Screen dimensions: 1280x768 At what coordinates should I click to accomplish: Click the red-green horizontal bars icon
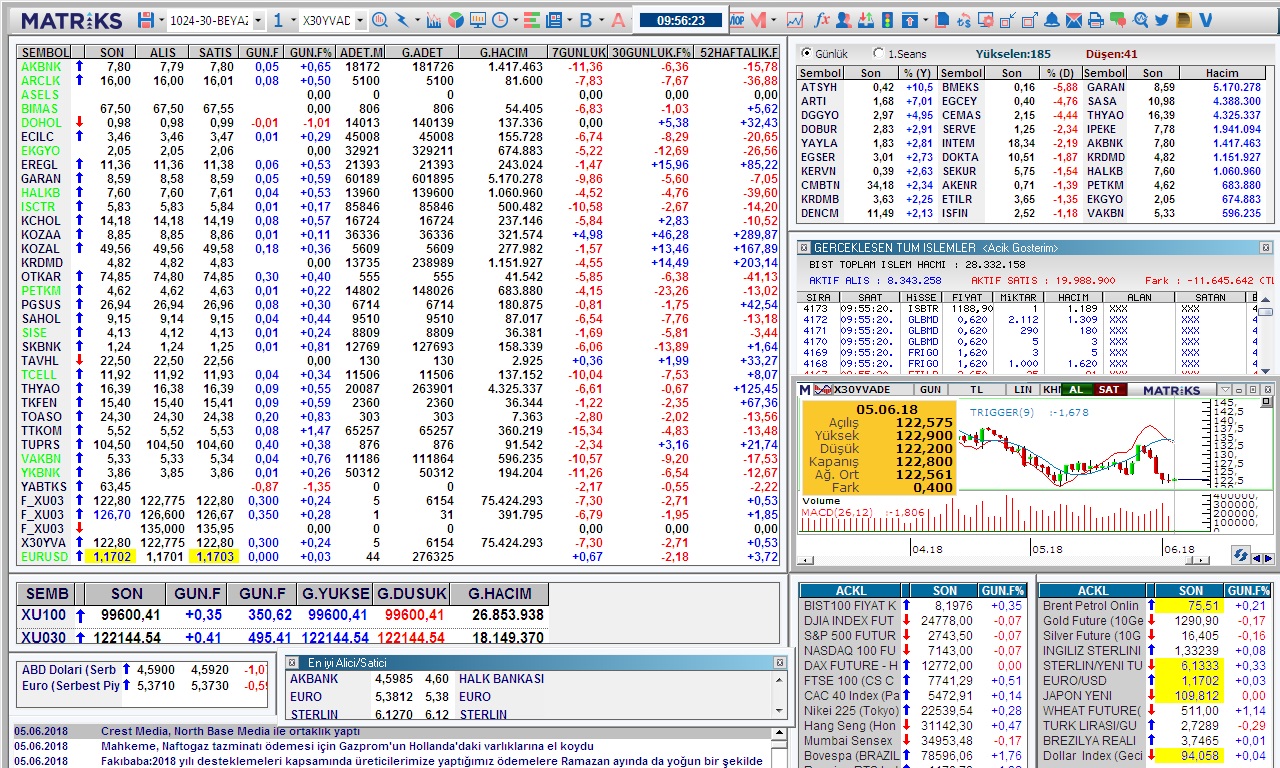pos(531,20)
